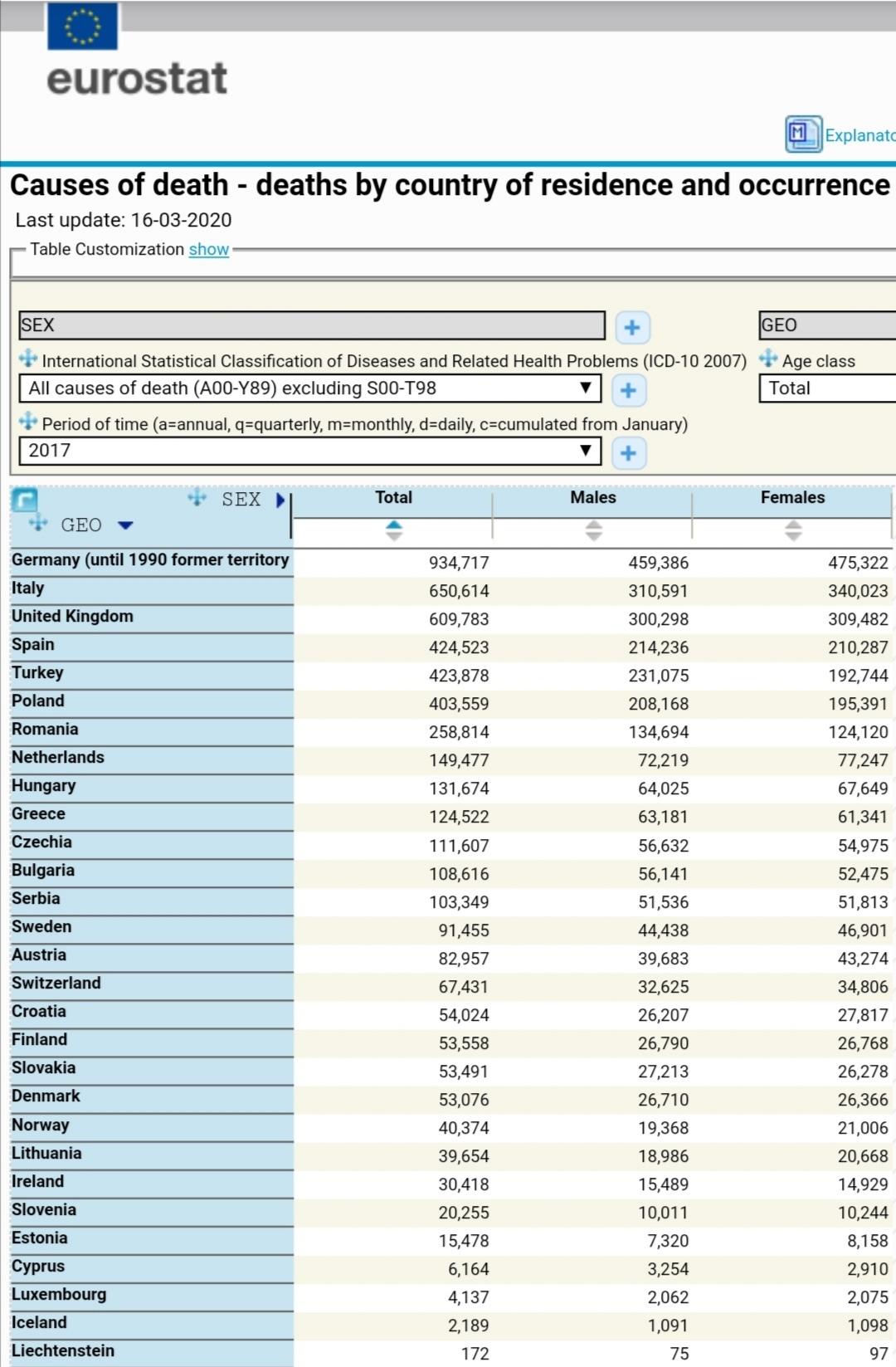Sort the Males column

coord(593,530)
